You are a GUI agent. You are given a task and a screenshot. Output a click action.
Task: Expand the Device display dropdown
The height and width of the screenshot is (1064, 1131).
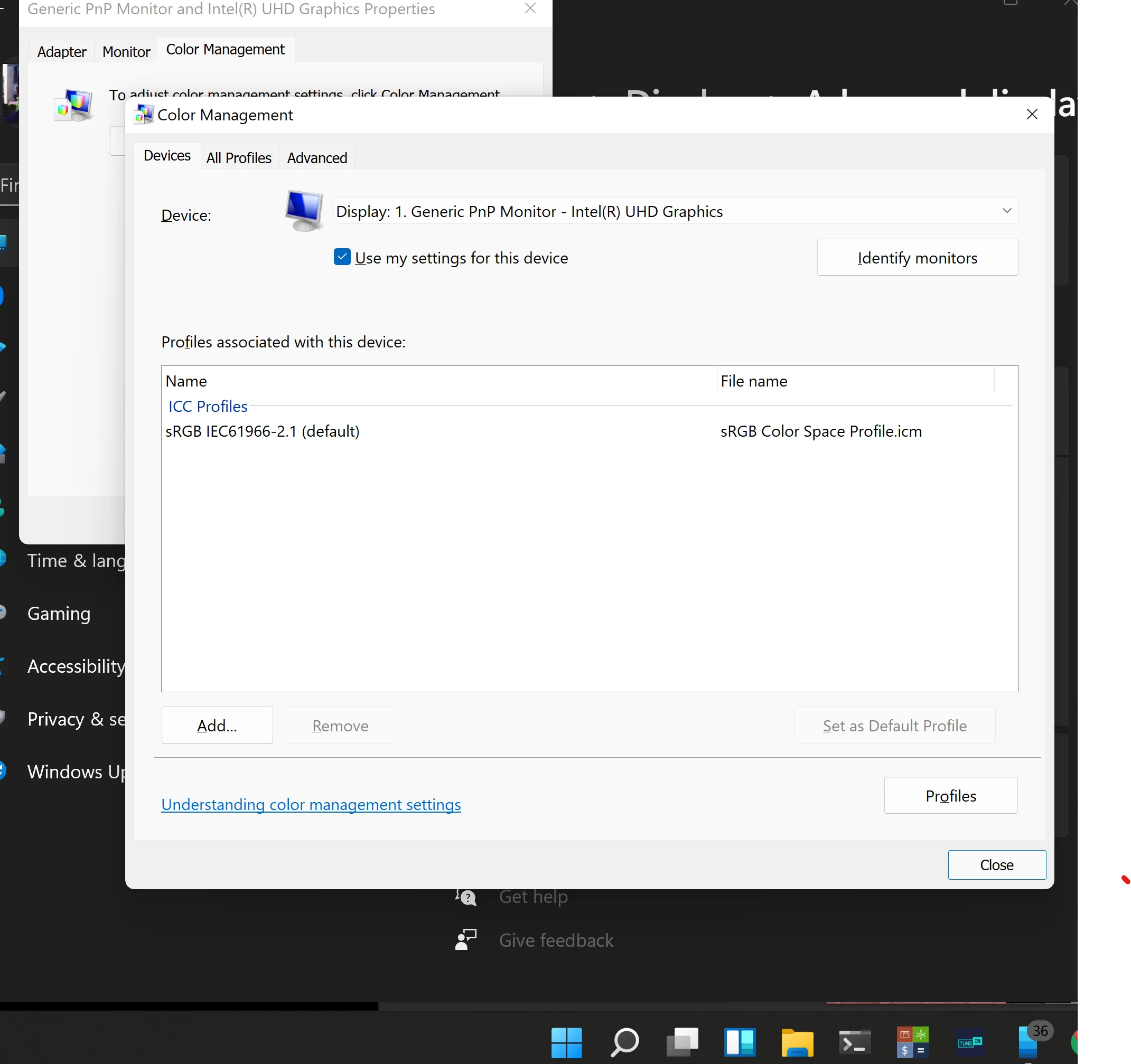coord(1006,211)
